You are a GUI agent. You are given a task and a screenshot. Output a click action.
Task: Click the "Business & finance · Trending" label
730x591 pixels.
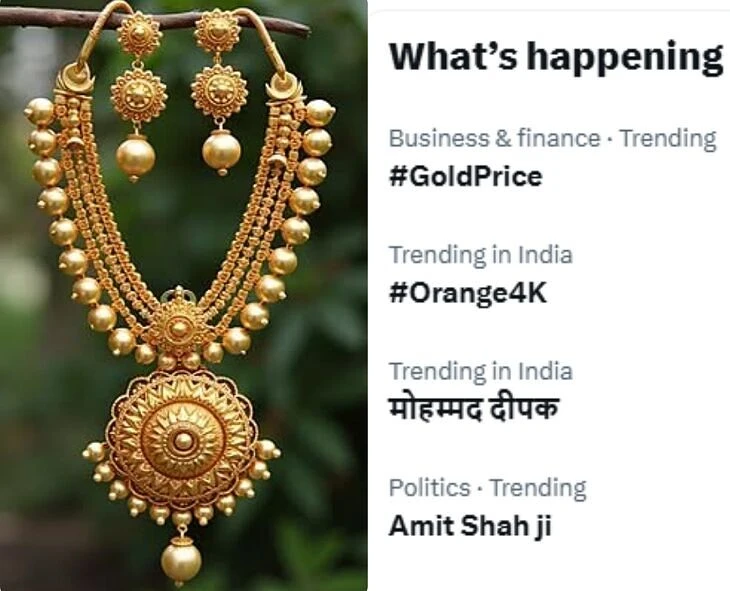point(552,138)
